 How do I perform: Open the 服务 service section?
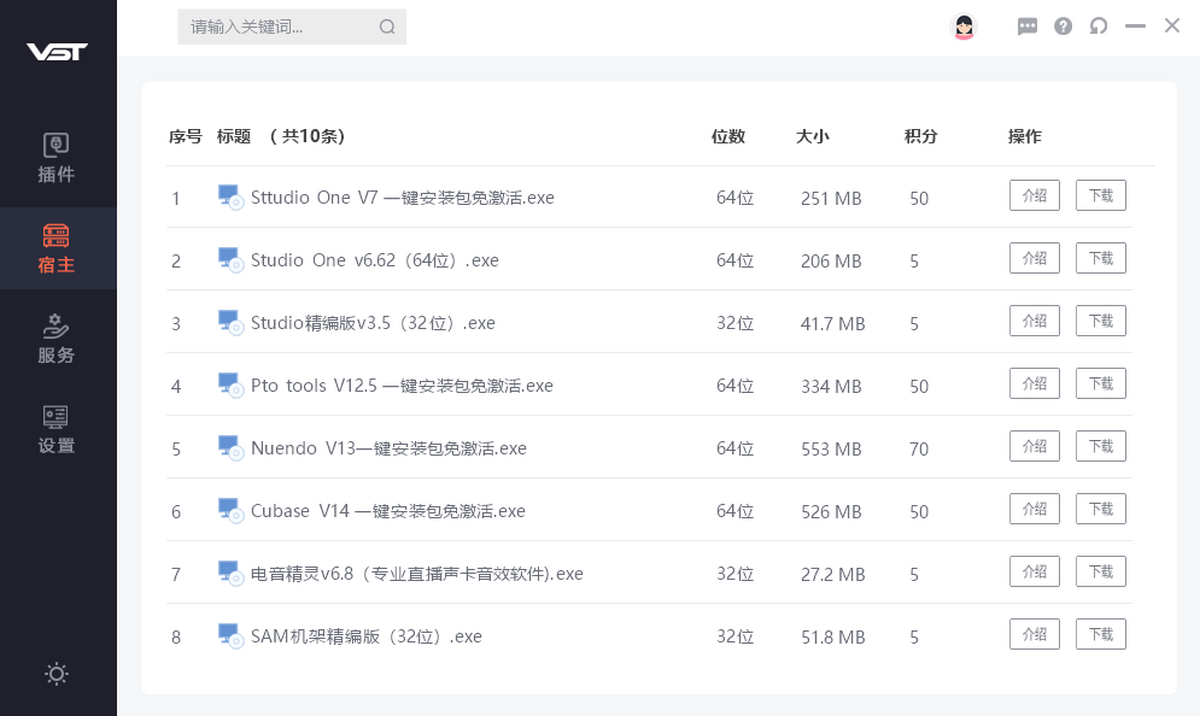(57, 339)
